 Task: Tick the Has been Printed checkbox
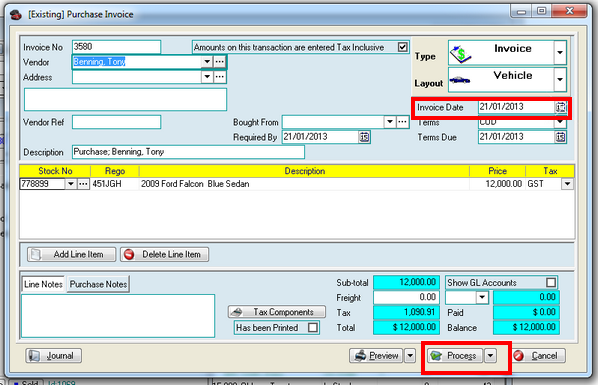(x=313, y=327)
